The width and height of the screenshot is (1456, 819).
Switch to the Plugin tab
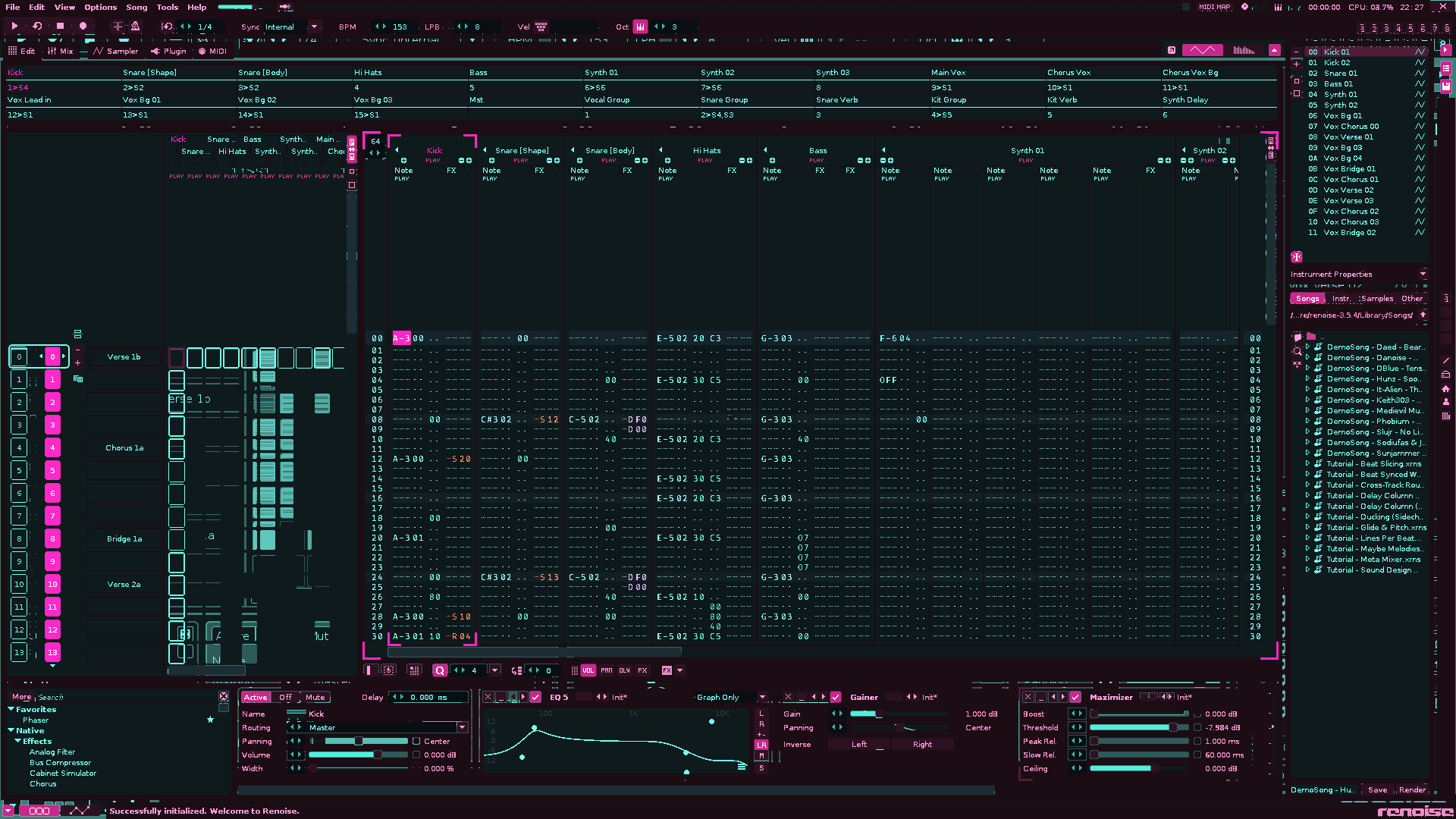168,51
